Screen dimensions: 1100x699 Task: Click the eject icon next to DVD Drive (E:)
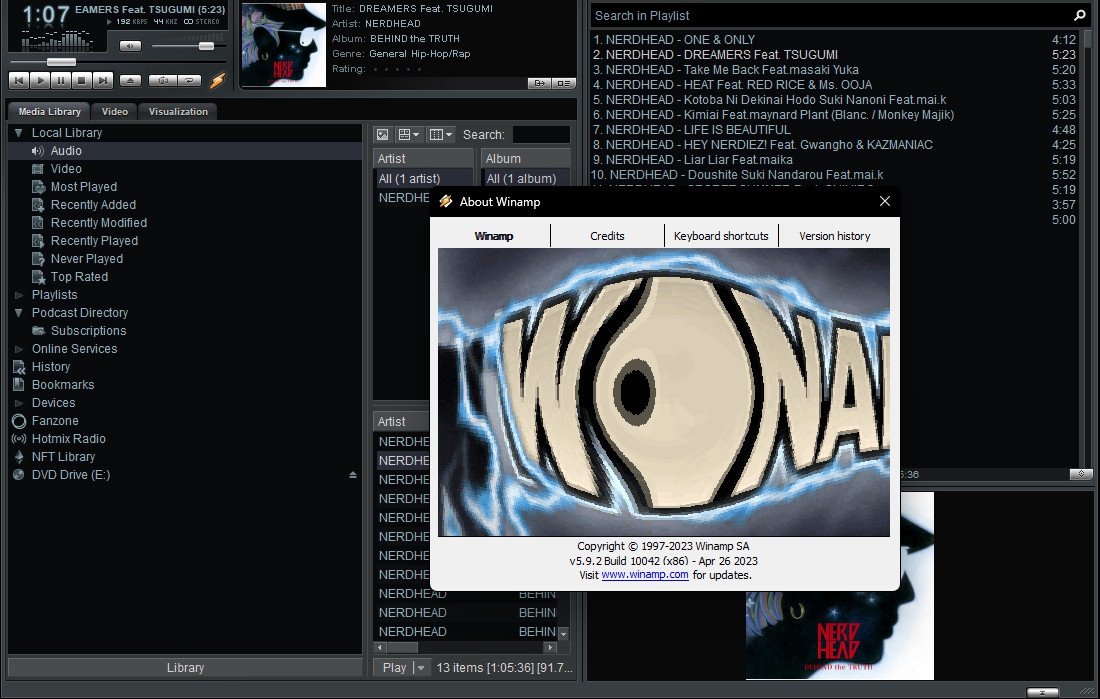tap(353, 475)
